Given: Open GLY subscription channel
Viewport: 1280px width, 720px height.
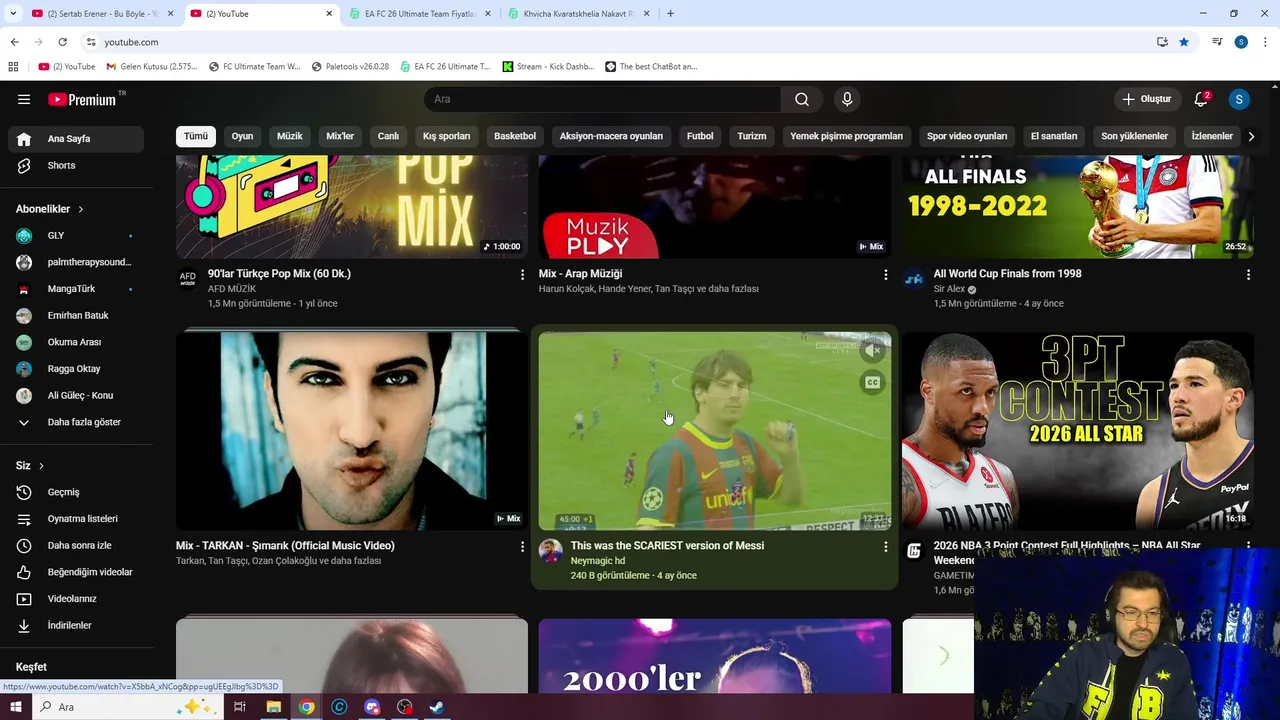Looking at the screenshot, I should pos(76,236).
